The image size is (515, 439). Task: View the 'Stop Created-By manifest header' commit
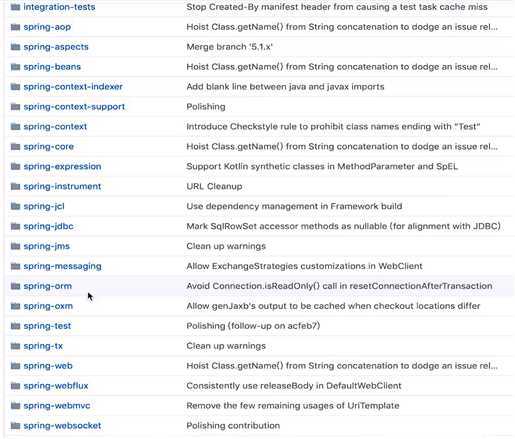[337, 7]
